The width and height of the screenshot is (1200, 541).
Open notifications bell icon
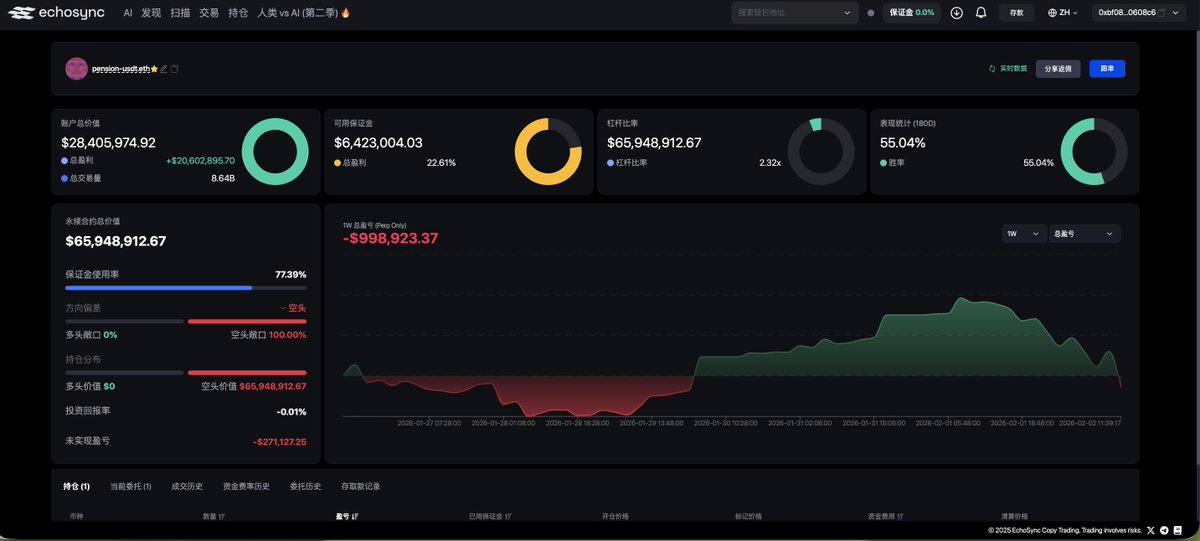coord(981,13)
